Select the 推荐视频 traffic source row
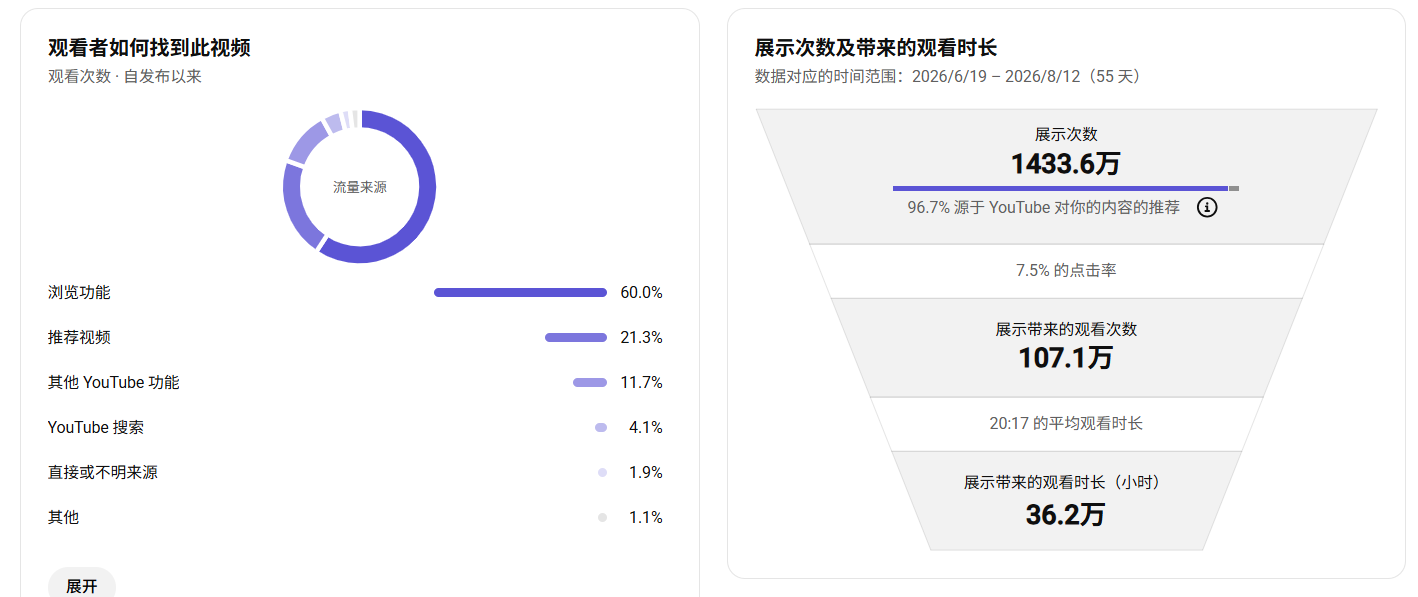This screenshot has height=597, width=1418. (x=355, y=337)
